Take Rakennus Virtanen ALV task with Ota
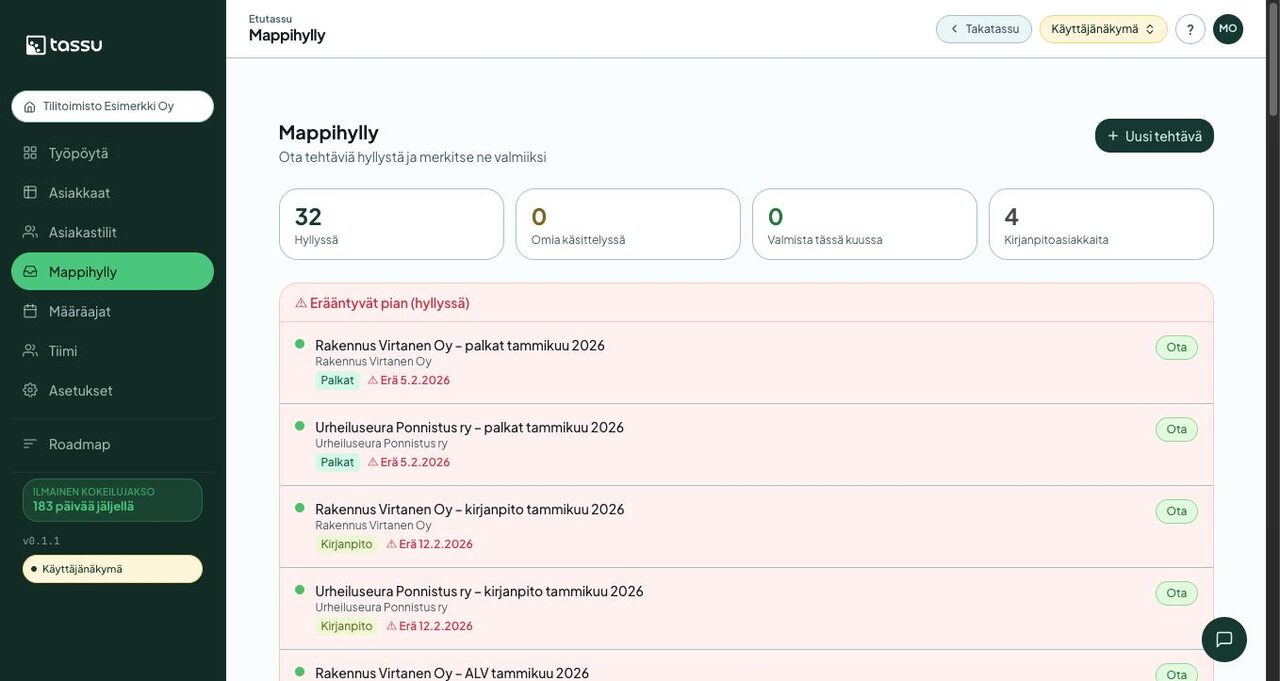1280x681 pixels. (1176, 674)
